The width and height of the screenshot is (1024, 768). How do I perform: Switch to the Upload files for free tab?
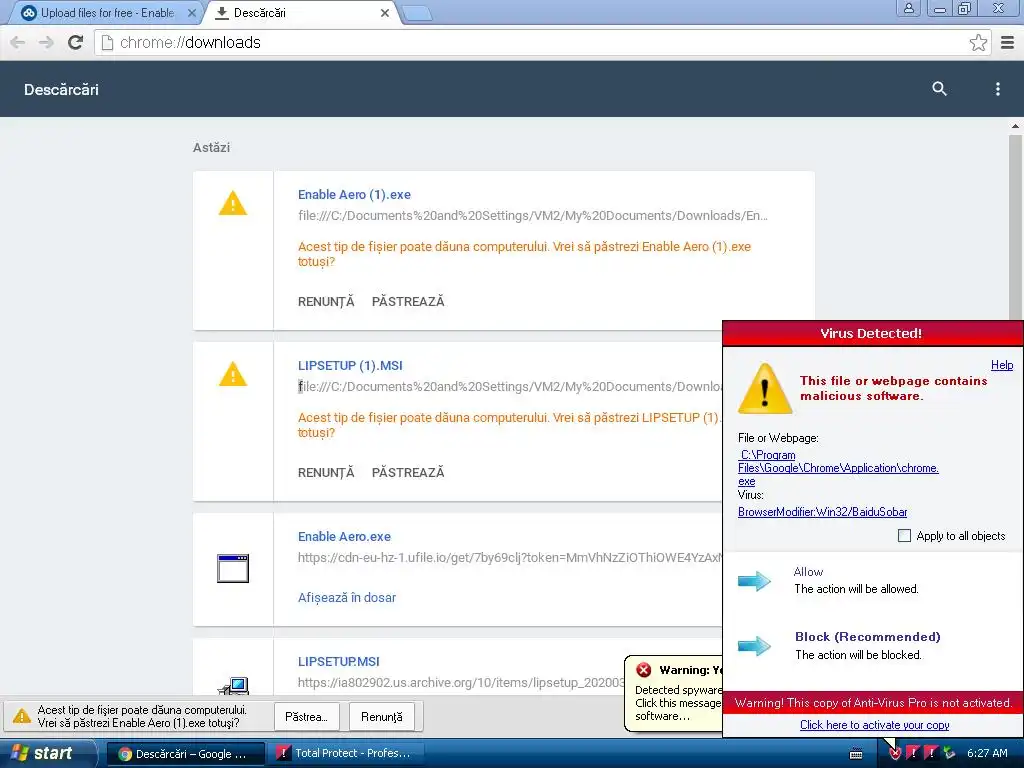pos(106,13)
